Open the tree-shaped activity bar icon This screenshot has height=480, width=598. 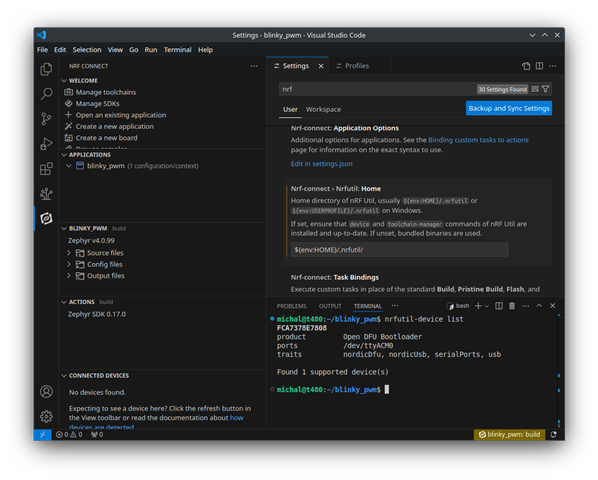pos(46,194)
